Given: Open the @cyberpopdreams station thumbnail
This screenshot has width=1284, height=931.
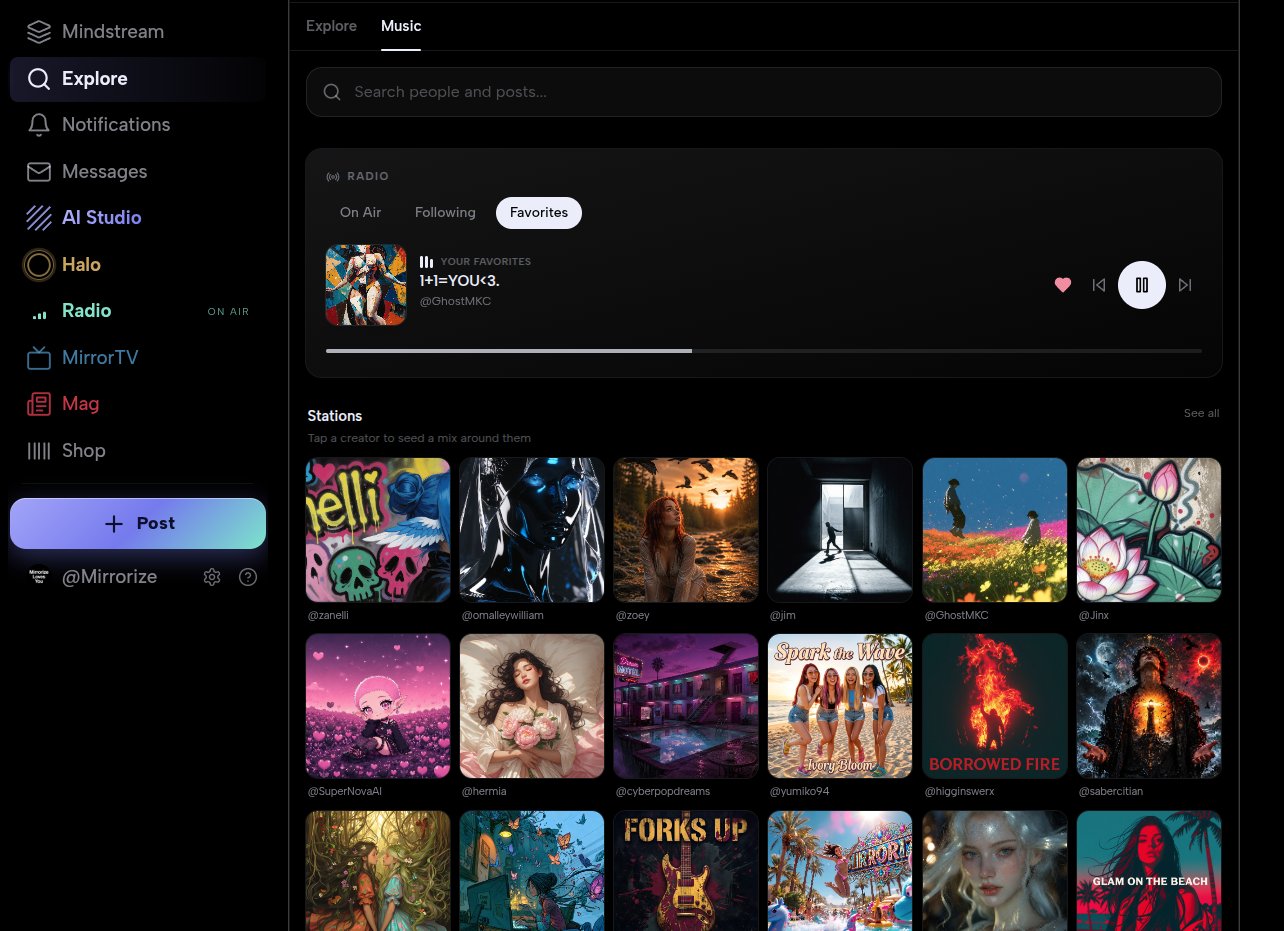Looking at the screenshot, I should [x=686, y=706].
